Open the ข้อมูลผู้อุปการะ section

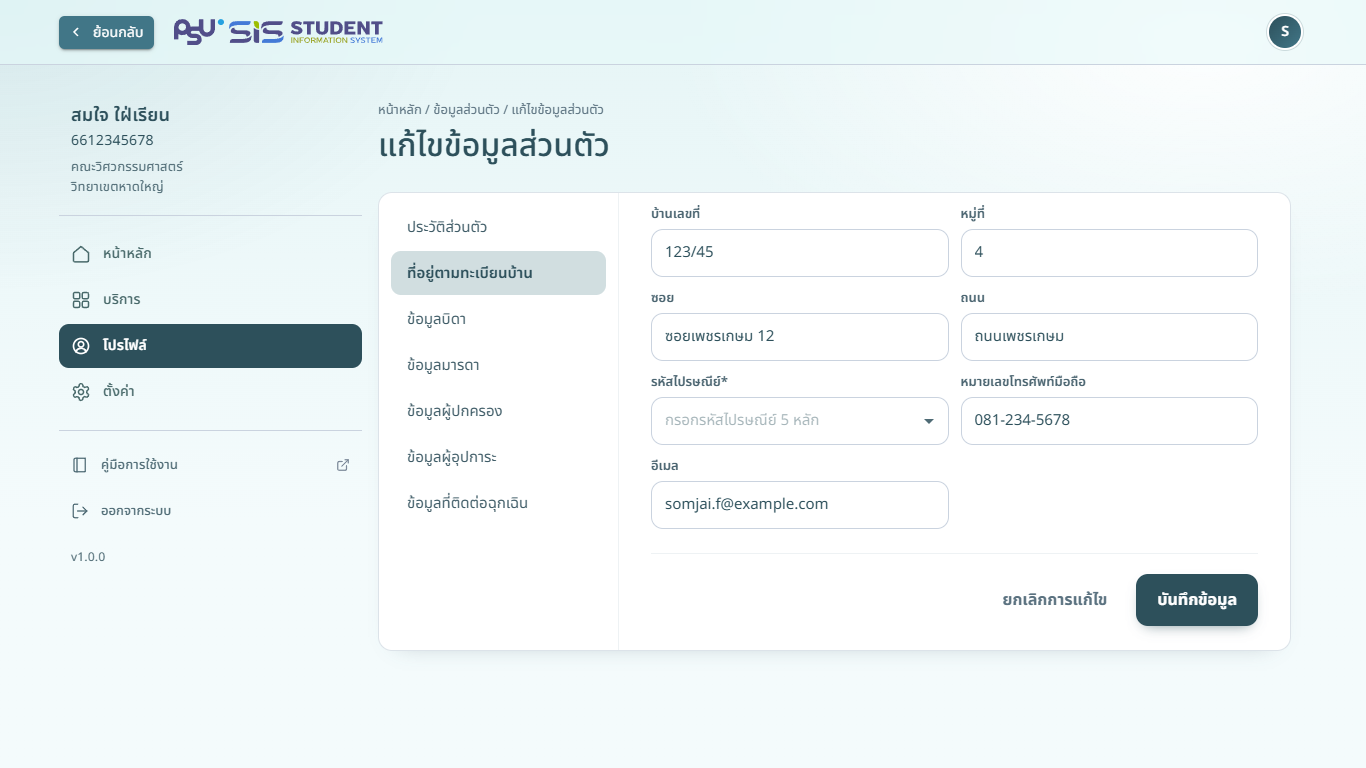click(498, 457)
